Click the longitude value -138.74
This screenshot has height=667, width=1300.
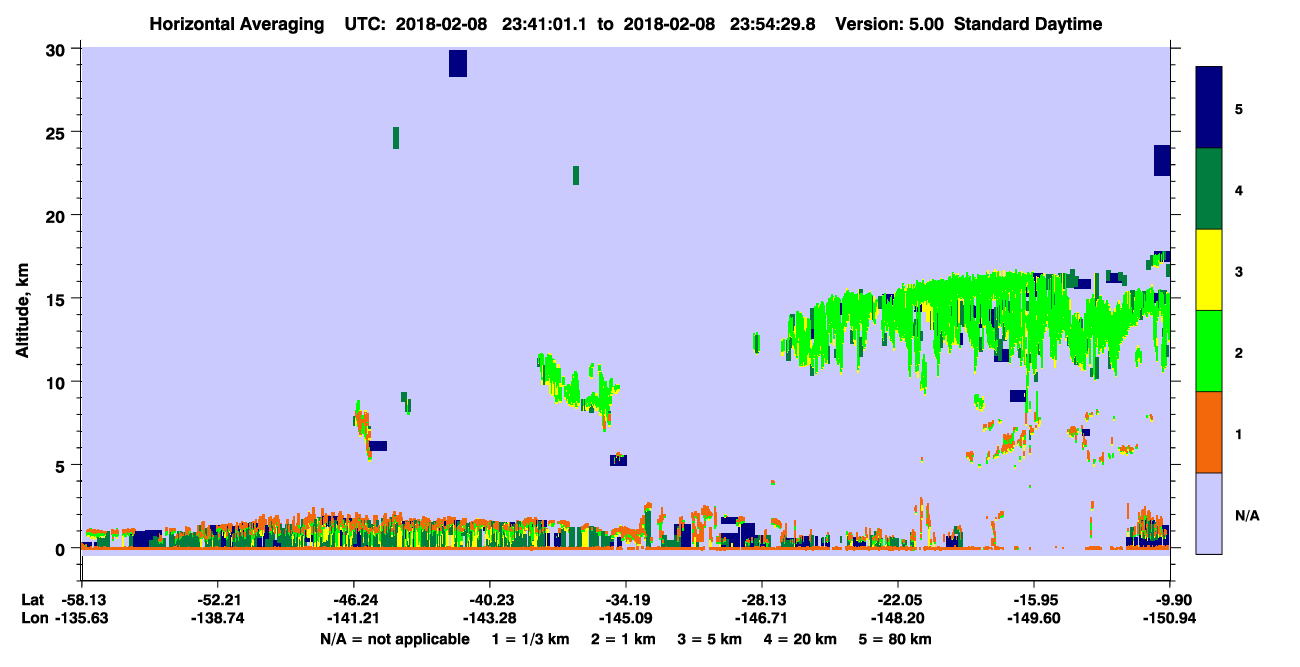pos(217,618)
